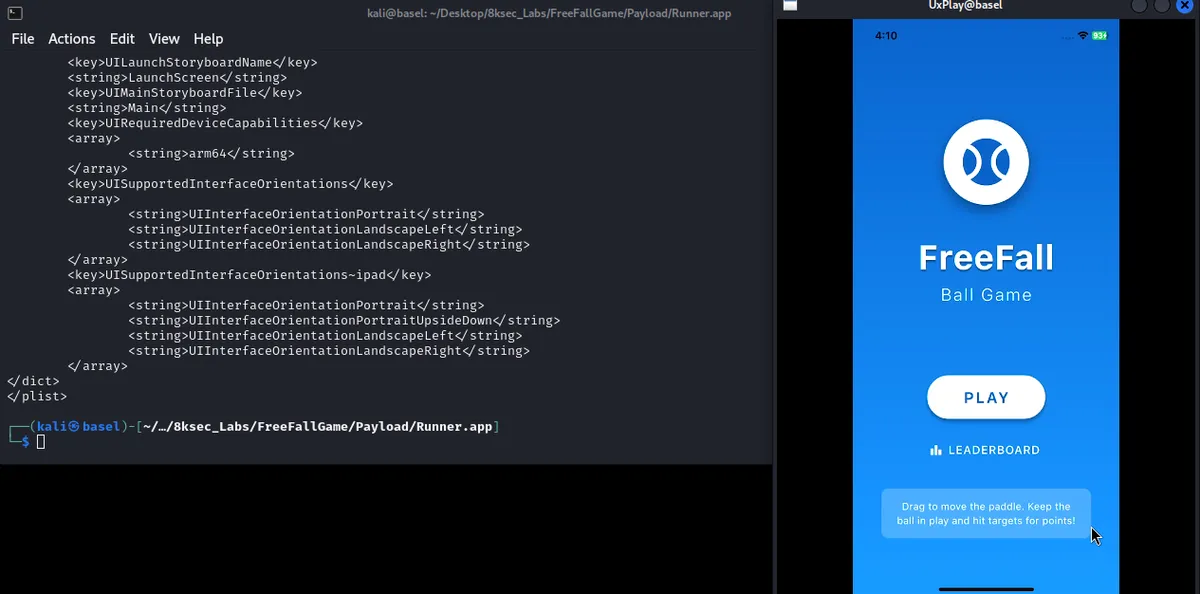The height and width of the screenshot is (594, 1200).
Task: Click the FreeFall title text
Action: (x=986, y=258)
